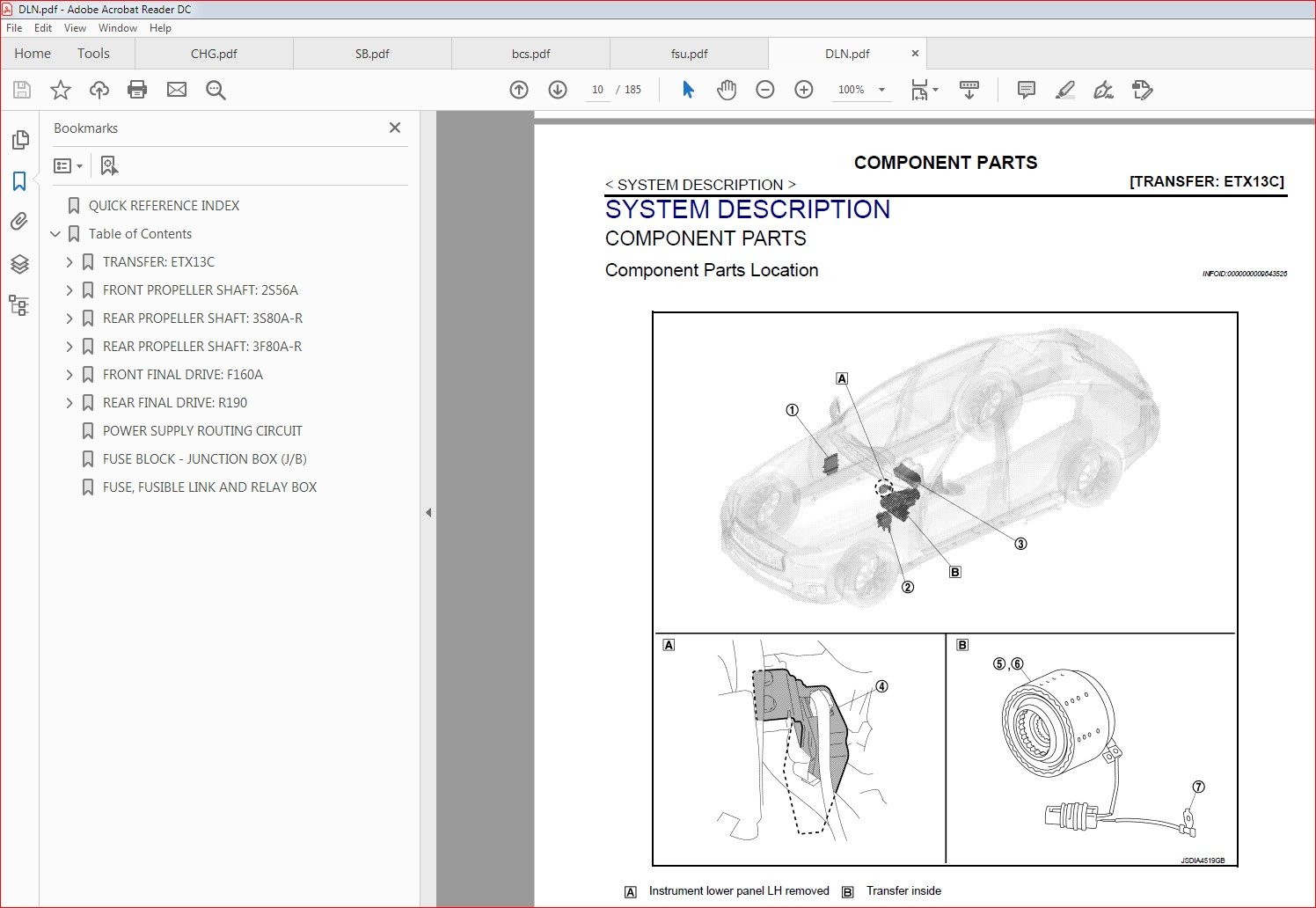This screenshot has width=1316, height=908.
Task: Expand REAR FINAL DRIVE: R190 bookmark
Action: 69,403
